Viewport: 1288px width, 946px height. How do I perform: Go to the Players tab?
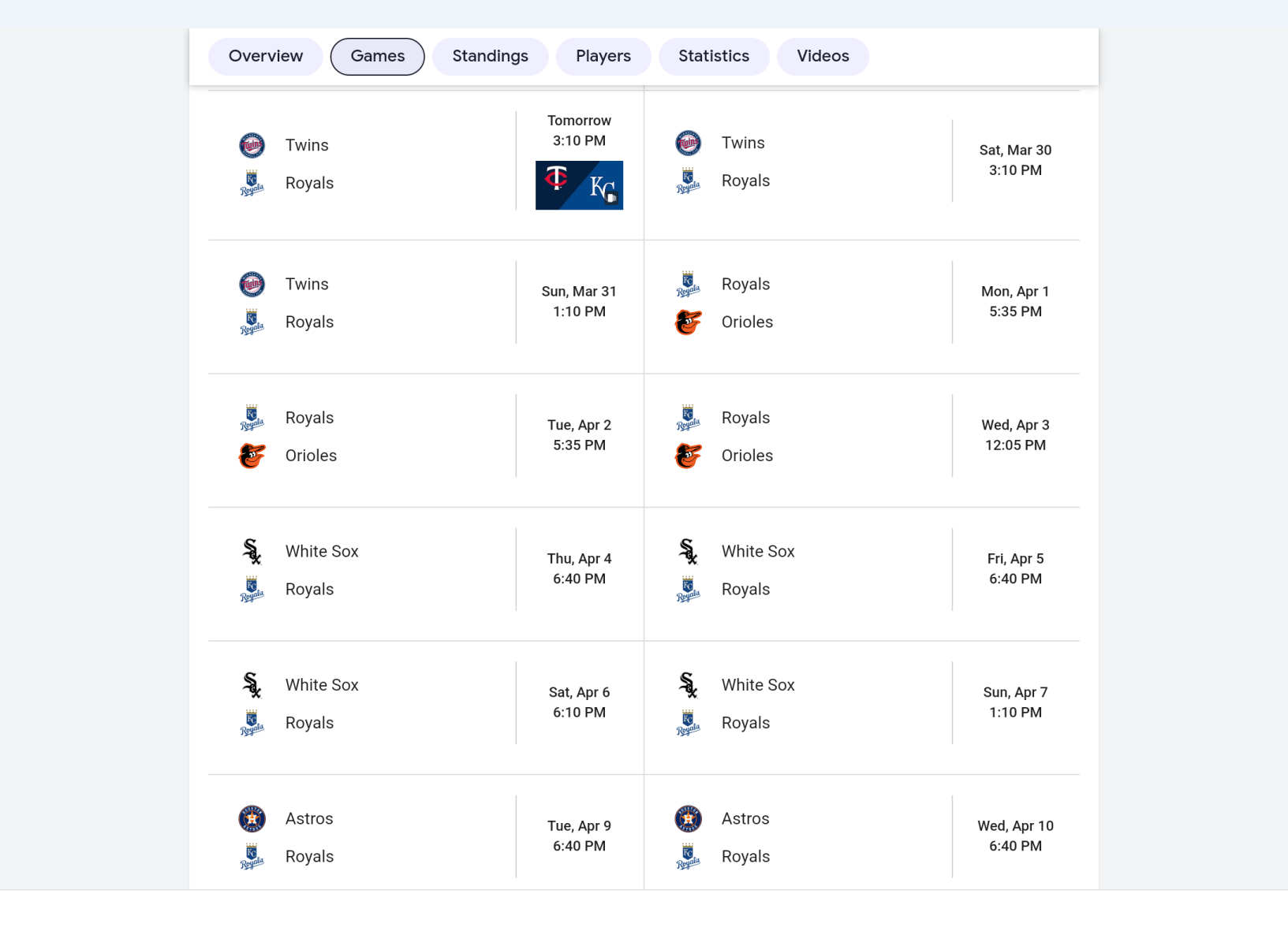pos(603,56)
